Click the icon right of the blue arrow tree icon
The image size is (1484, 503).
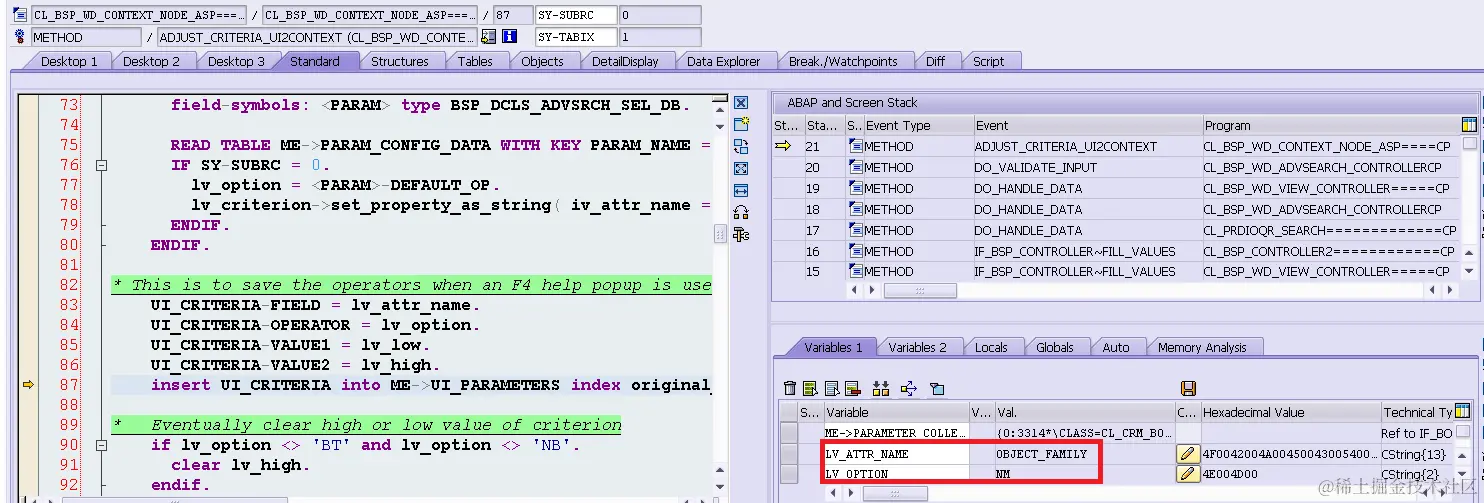click(x=937, y=388)
